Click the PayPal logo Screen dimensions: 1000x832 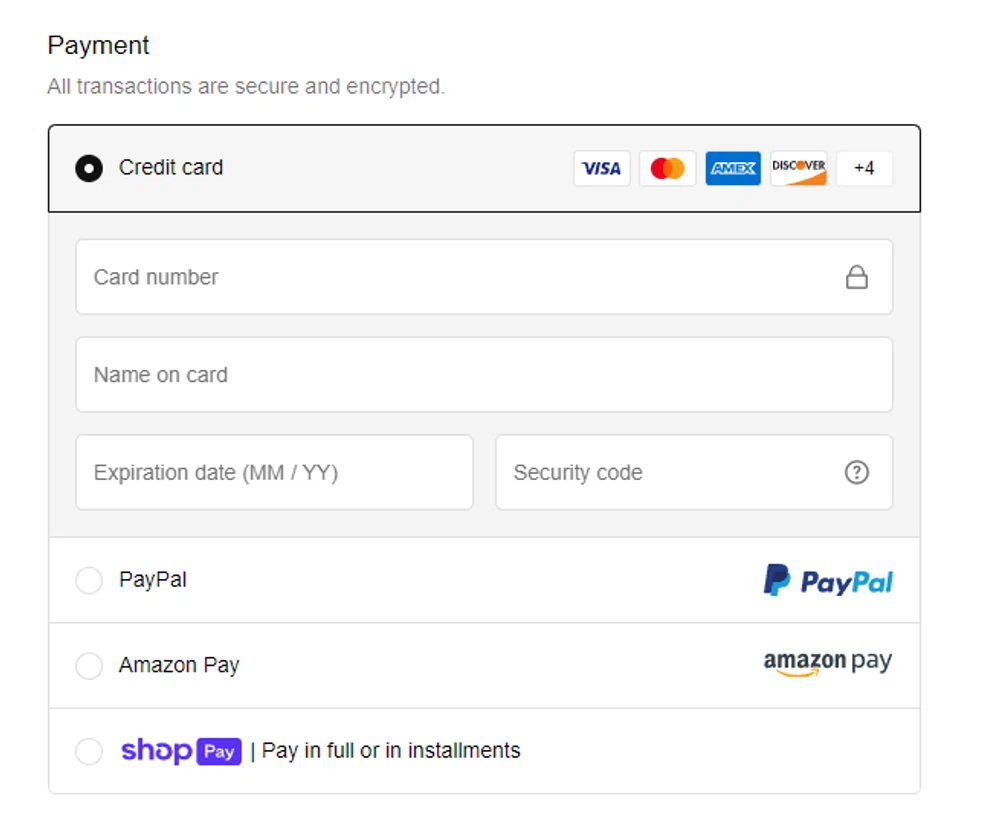pyautogui.click(x=828, y=580)
